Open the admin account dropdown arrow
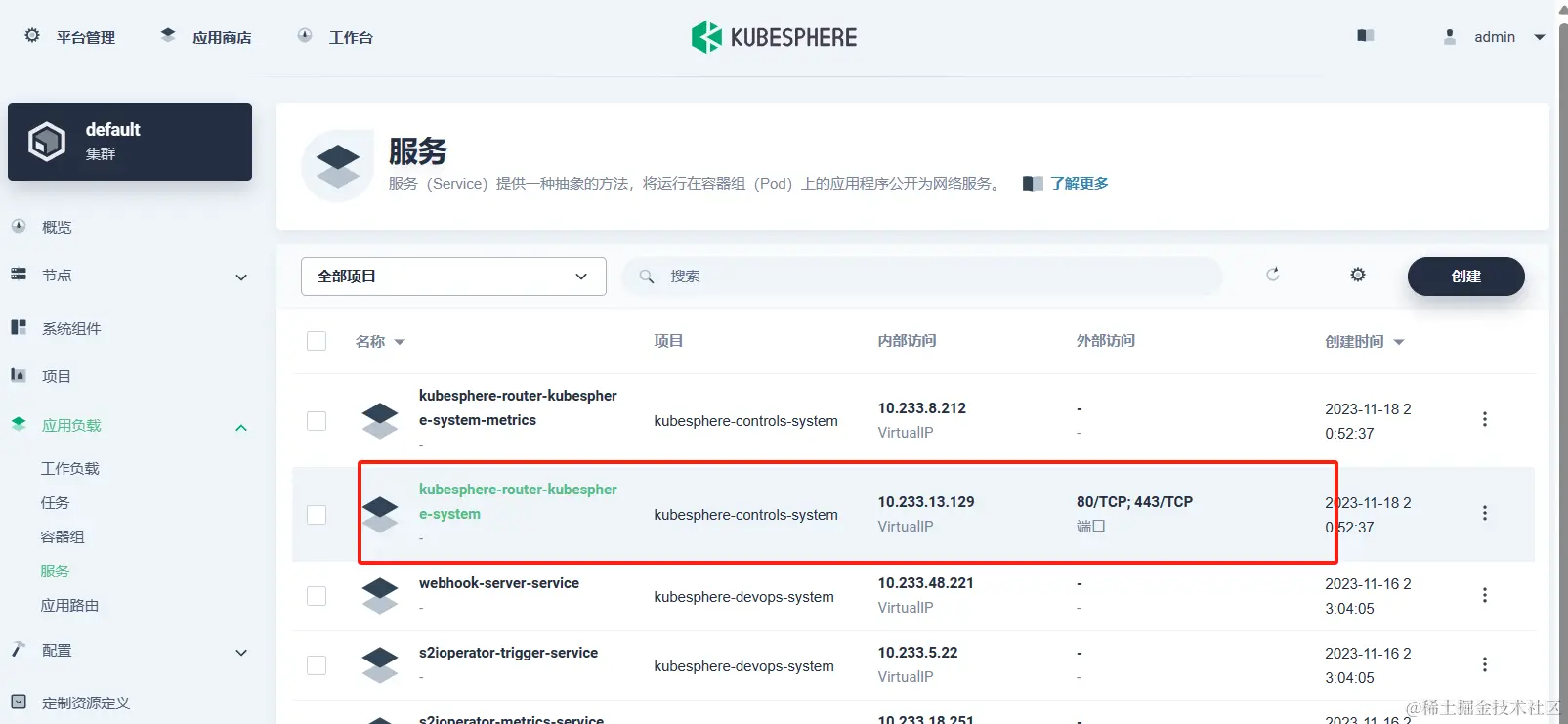The height and width of the screenshot is (724, 1568). (1540, 37)
